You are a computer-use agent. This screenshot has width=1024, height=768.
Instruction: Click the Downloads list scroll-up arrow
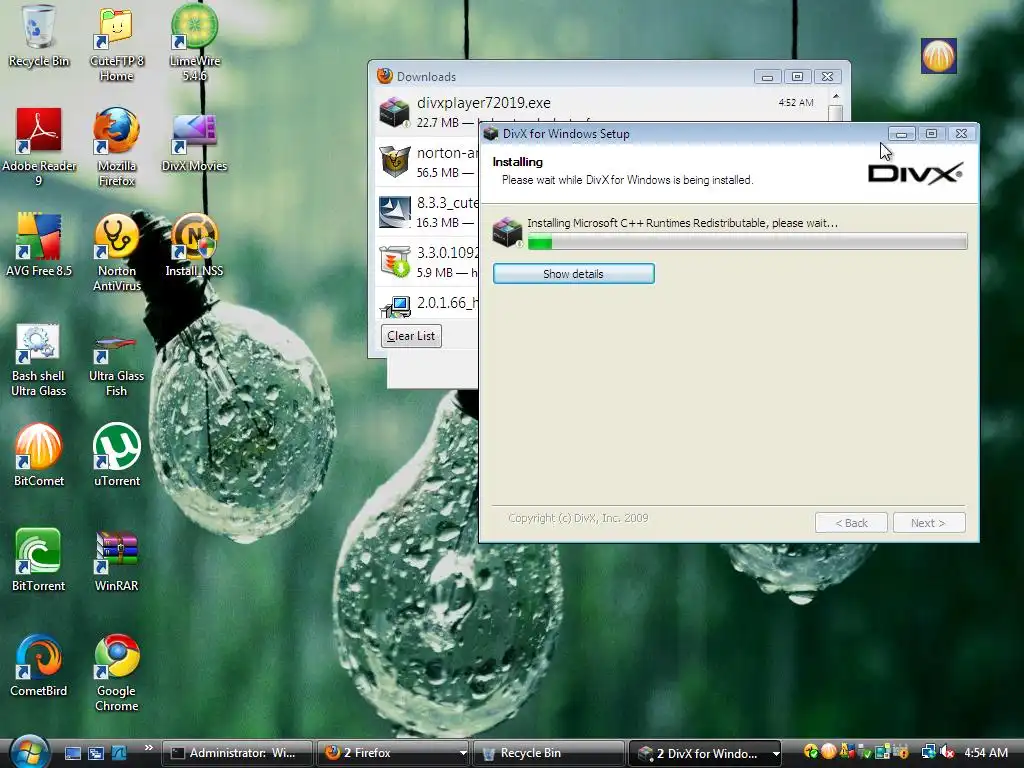click(x=835, y=97)
